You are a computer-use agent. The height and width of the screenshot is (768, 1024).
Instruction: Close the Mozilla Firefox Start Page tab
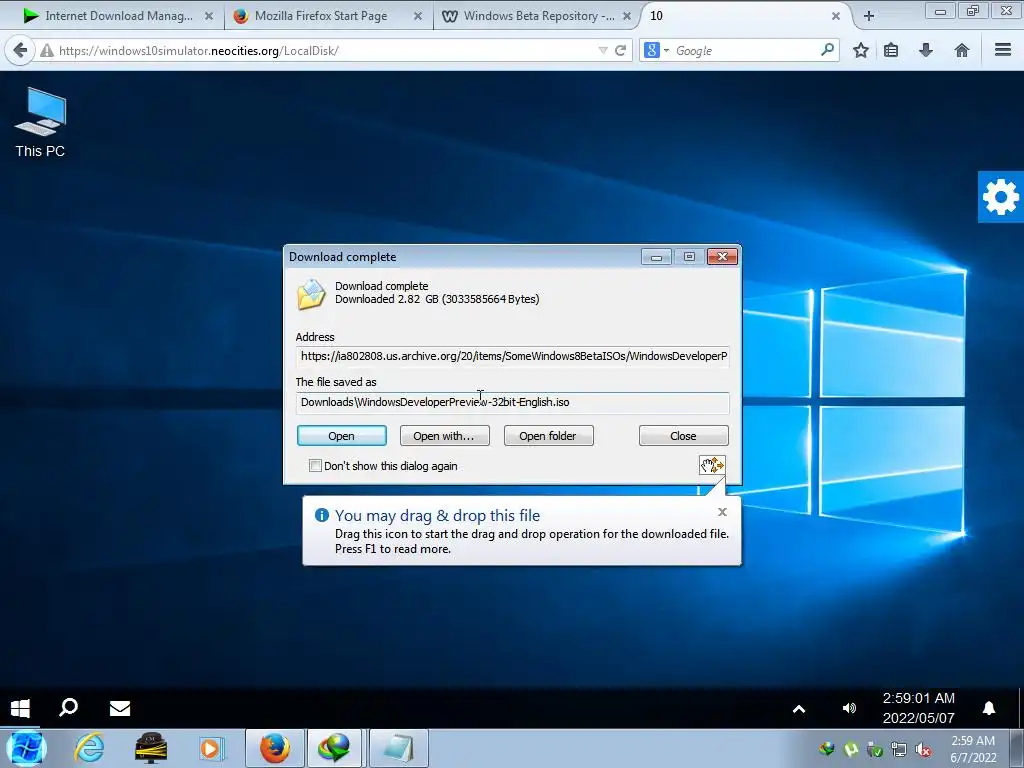(418, 16)
